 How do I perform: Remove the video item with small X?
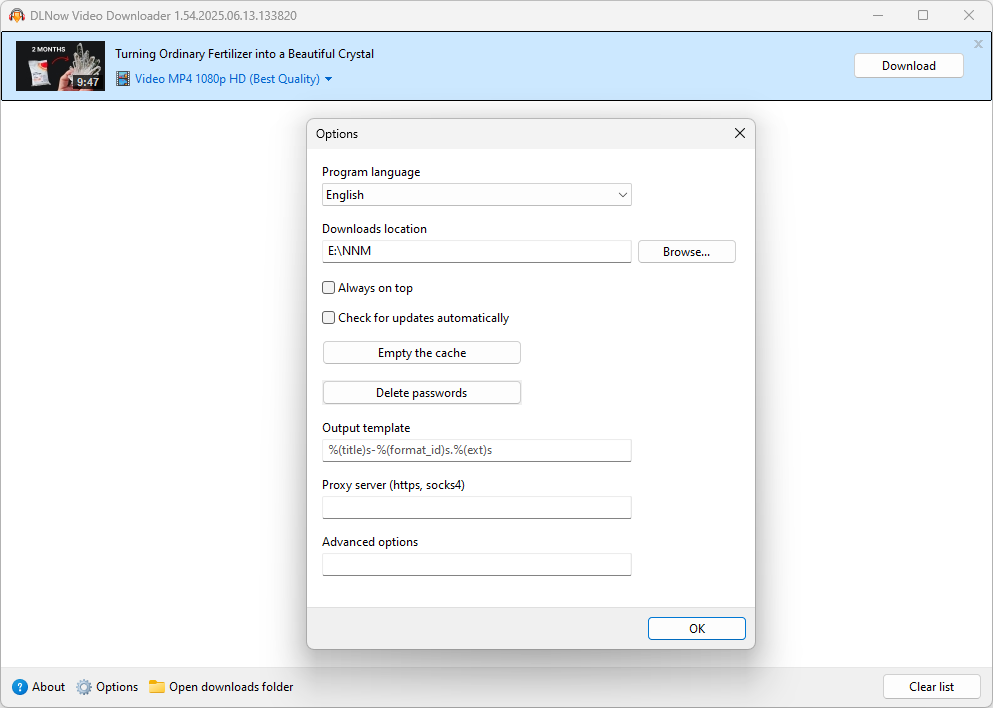(x=978, y=44)
